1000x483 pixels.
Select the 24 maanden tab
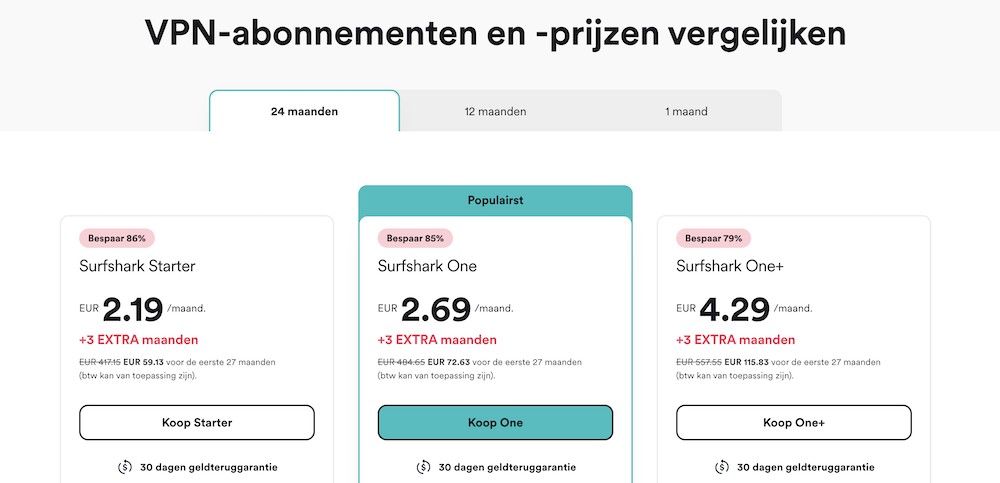pos(304,111)
